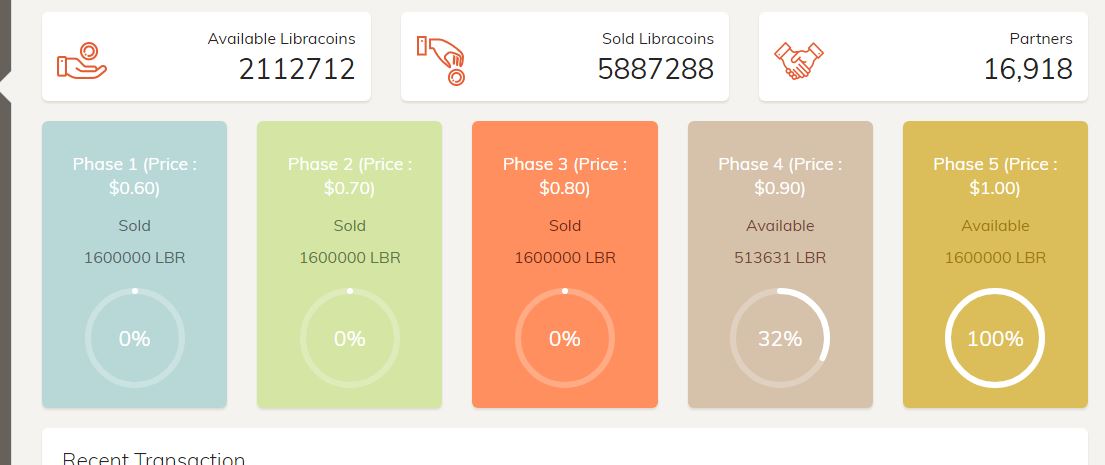Image resolution: width=1105 pixels, height=465 pixels.
Task: Select the Phase 2 price $0.70 heading
Action: point(349,175)
